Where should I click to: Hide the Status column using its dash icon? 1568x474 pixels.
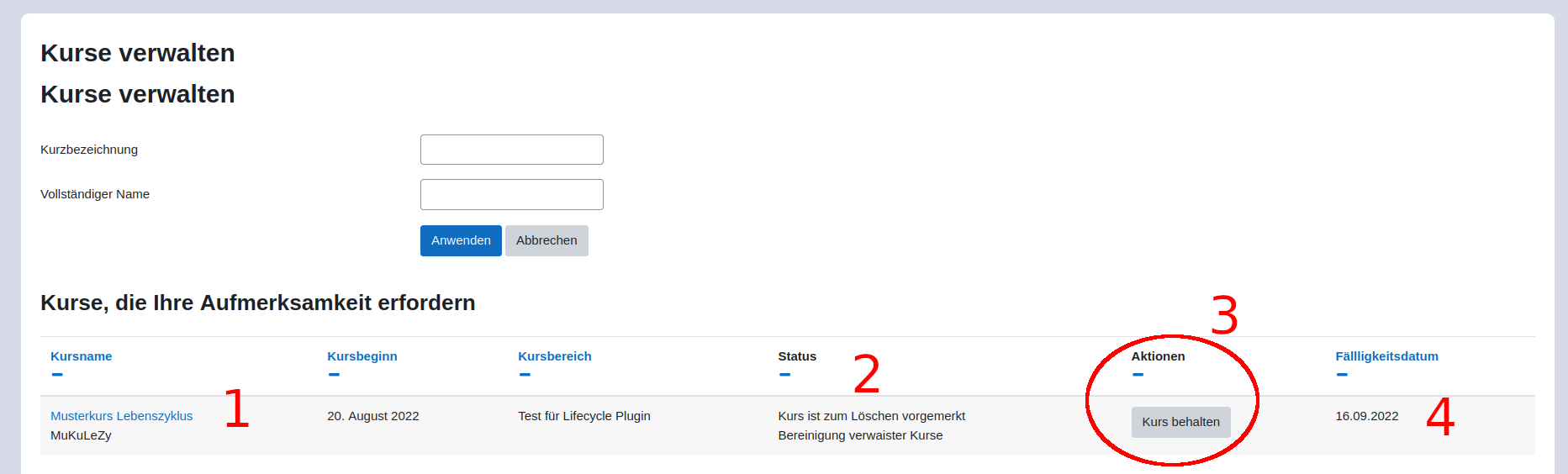click(784, 375)
